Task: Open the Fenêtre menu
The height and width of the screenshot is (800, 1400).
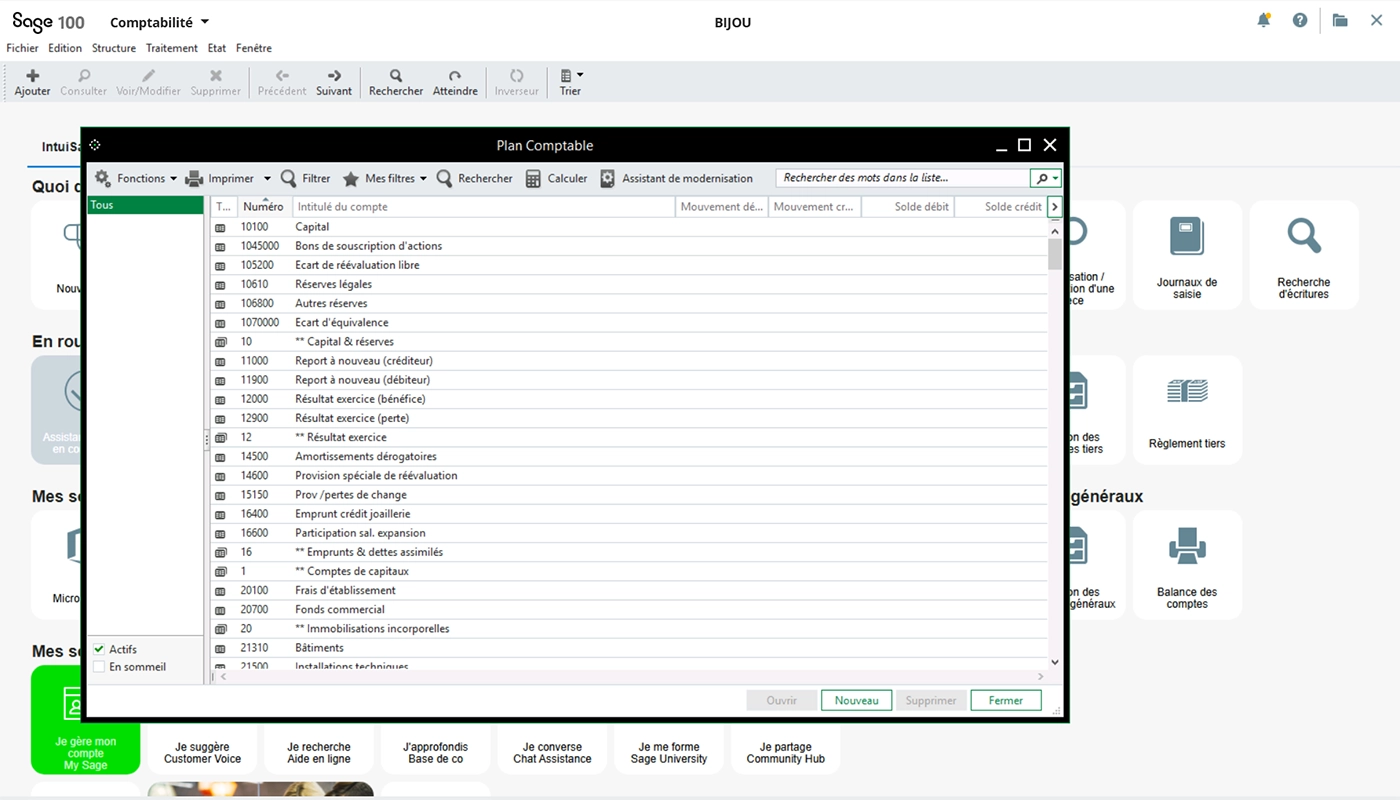Action: pos(254,48)
